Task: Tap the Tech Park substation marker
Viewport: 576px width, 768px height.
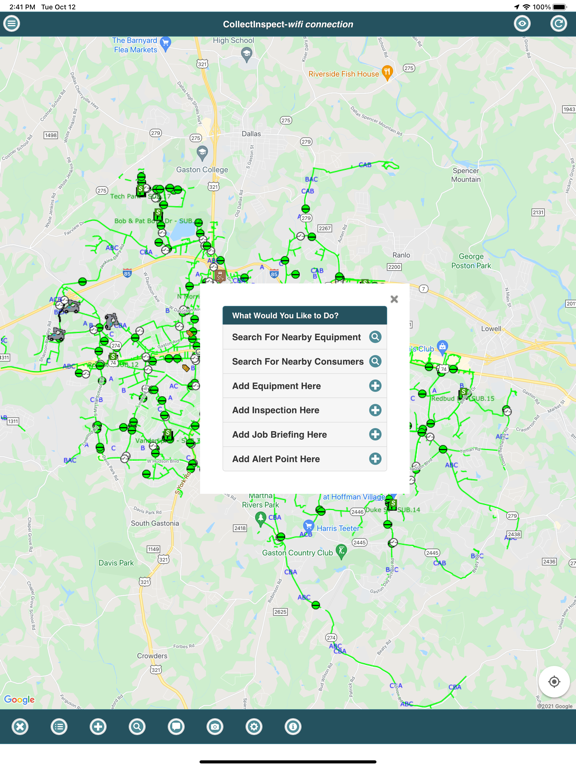Action: click(x=141, y=190)
